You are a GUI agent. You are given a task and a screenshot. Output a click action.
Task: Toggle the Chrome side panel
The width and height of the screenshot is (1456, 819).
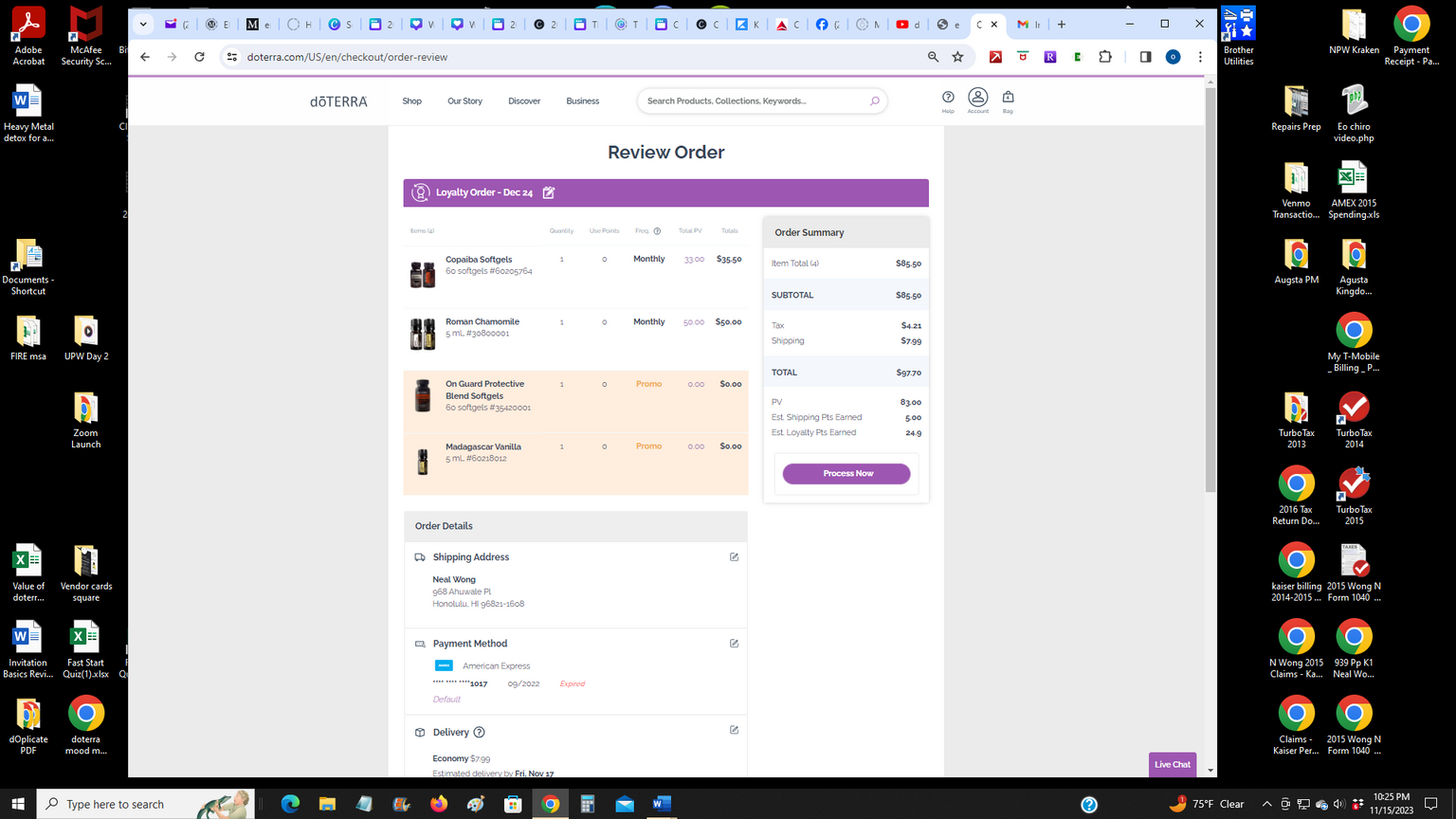click(x=1145, y=57)
